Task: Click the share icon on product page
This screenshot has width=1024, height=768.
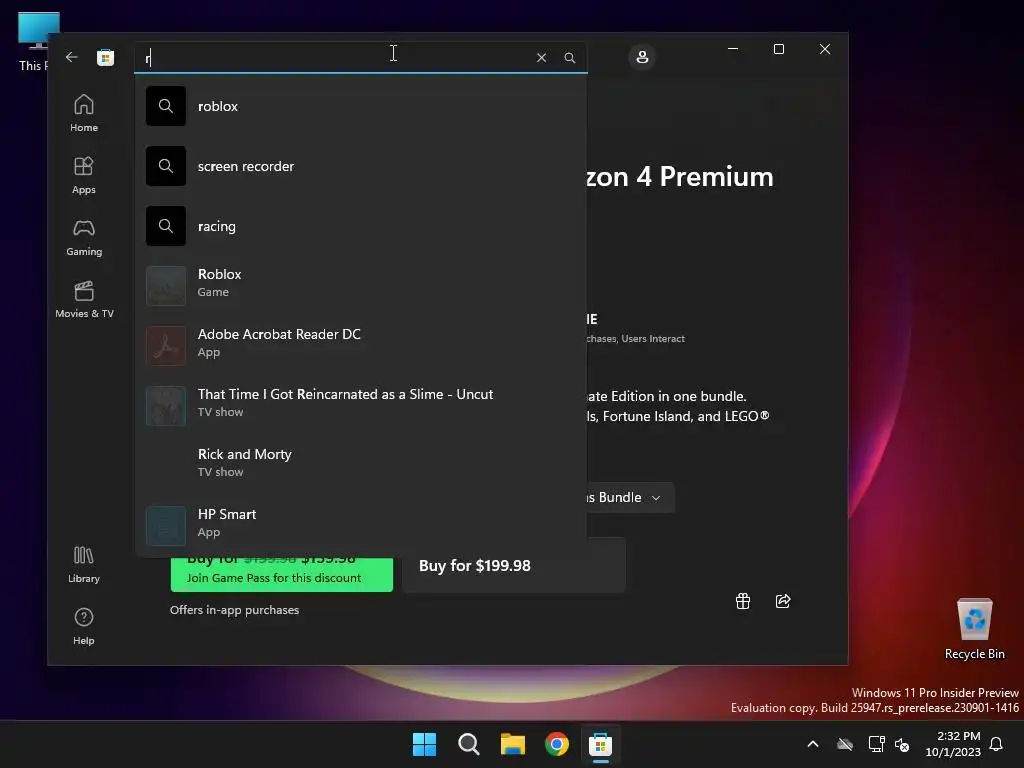Action: [783, 601]
